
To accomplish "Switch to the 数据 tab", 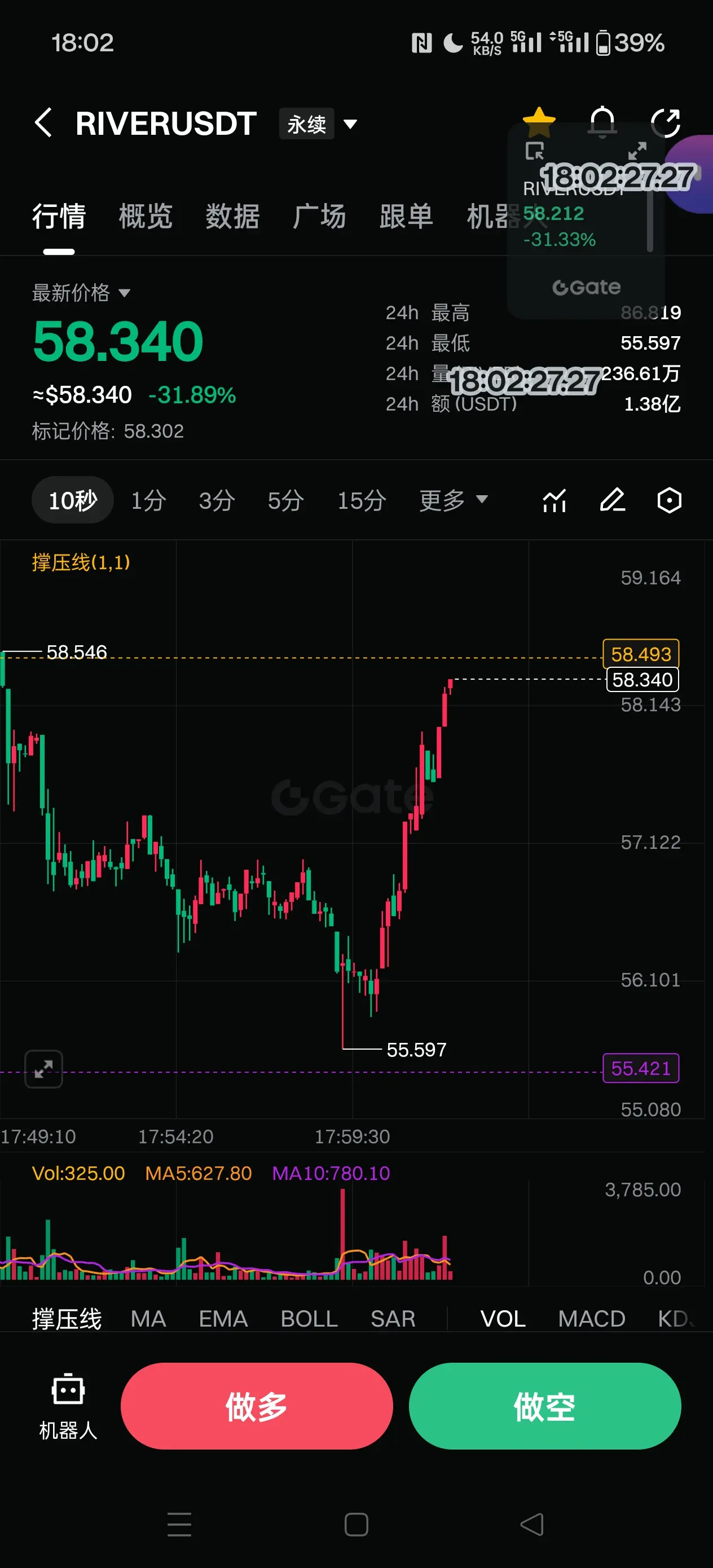I will [232, 216].
